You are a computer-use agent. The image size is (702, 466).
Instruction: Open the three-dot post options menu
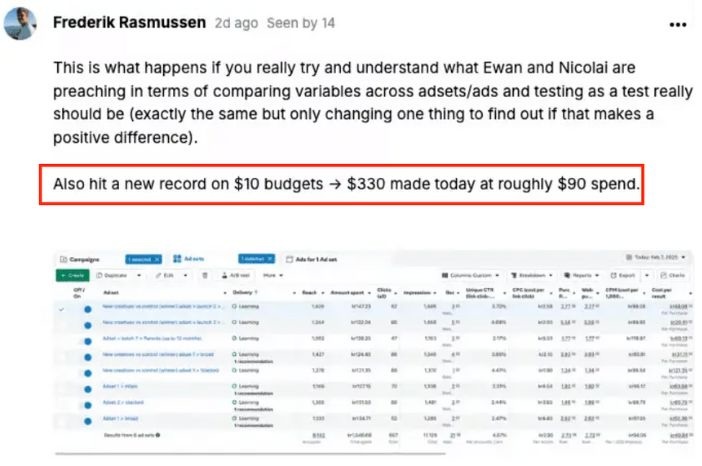coord(677,22)
